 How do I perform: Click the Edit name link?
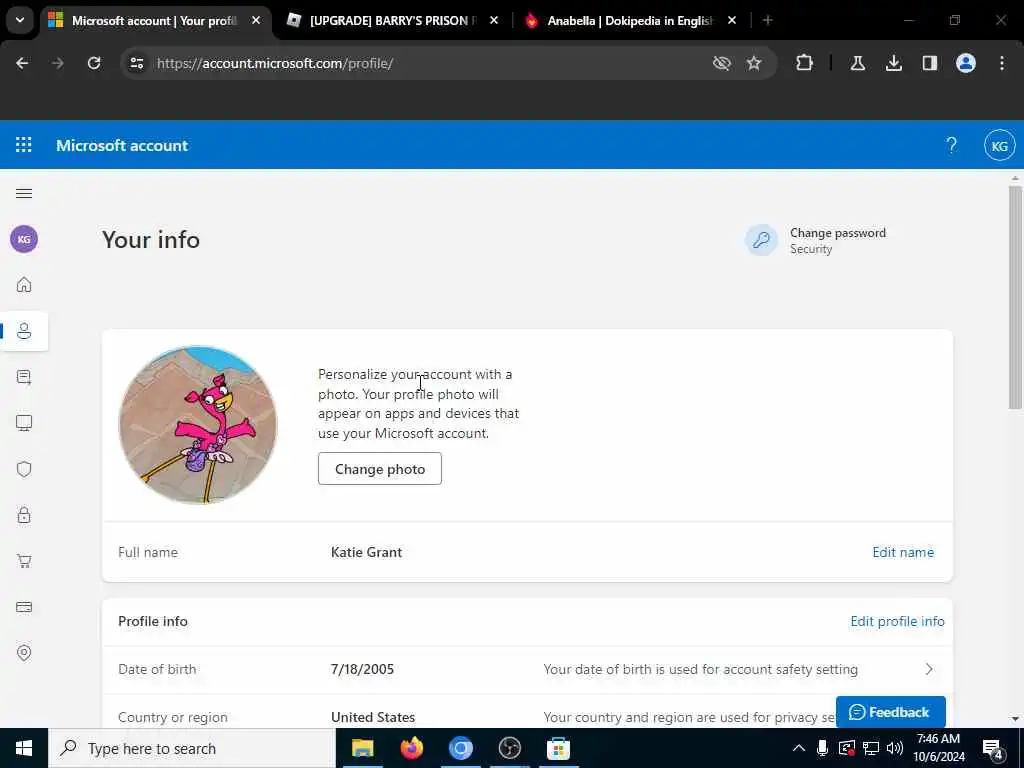click(x=903, y=552)
